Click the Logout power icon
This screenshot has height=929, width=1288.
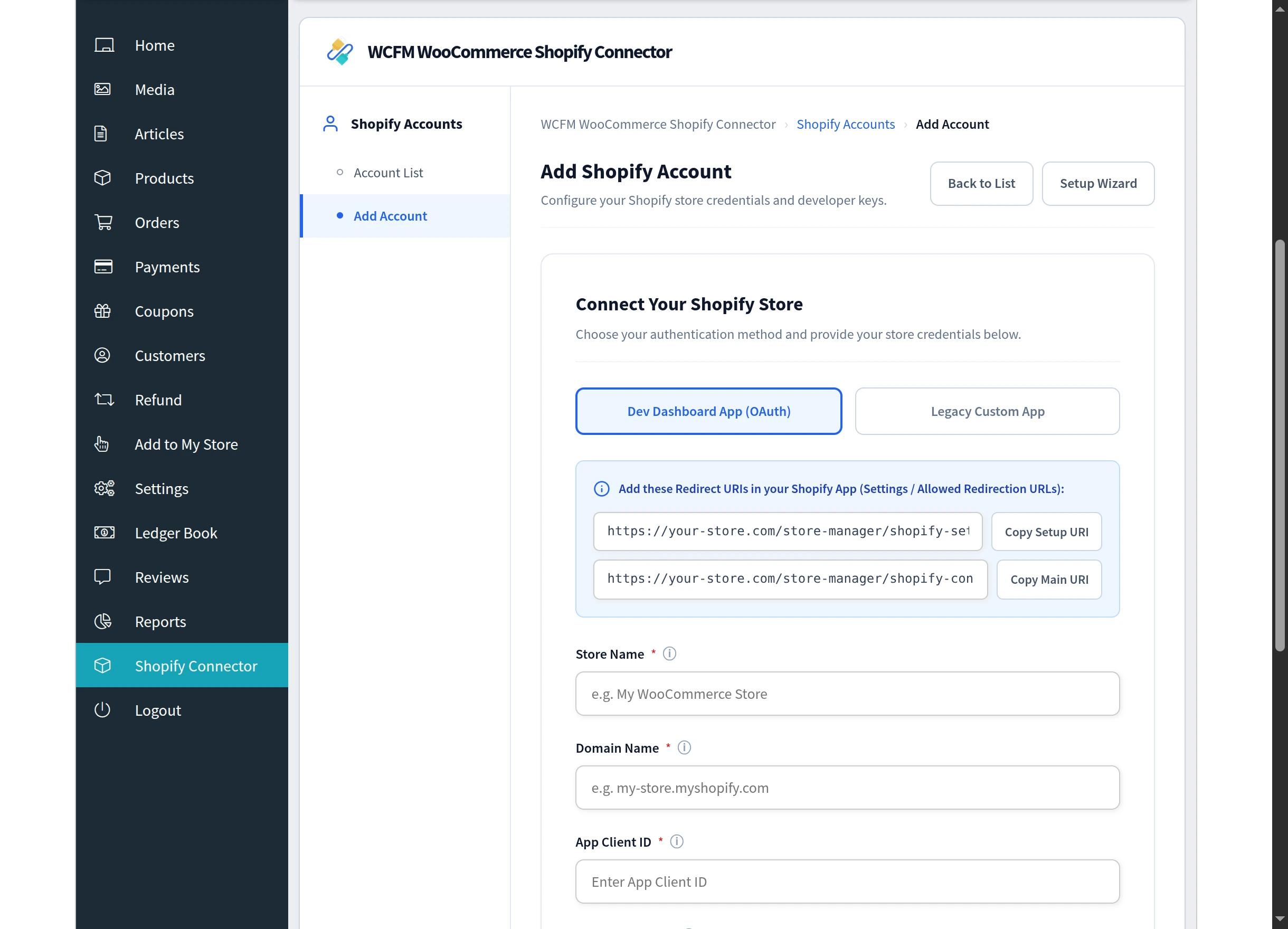[x=102, y=710]
